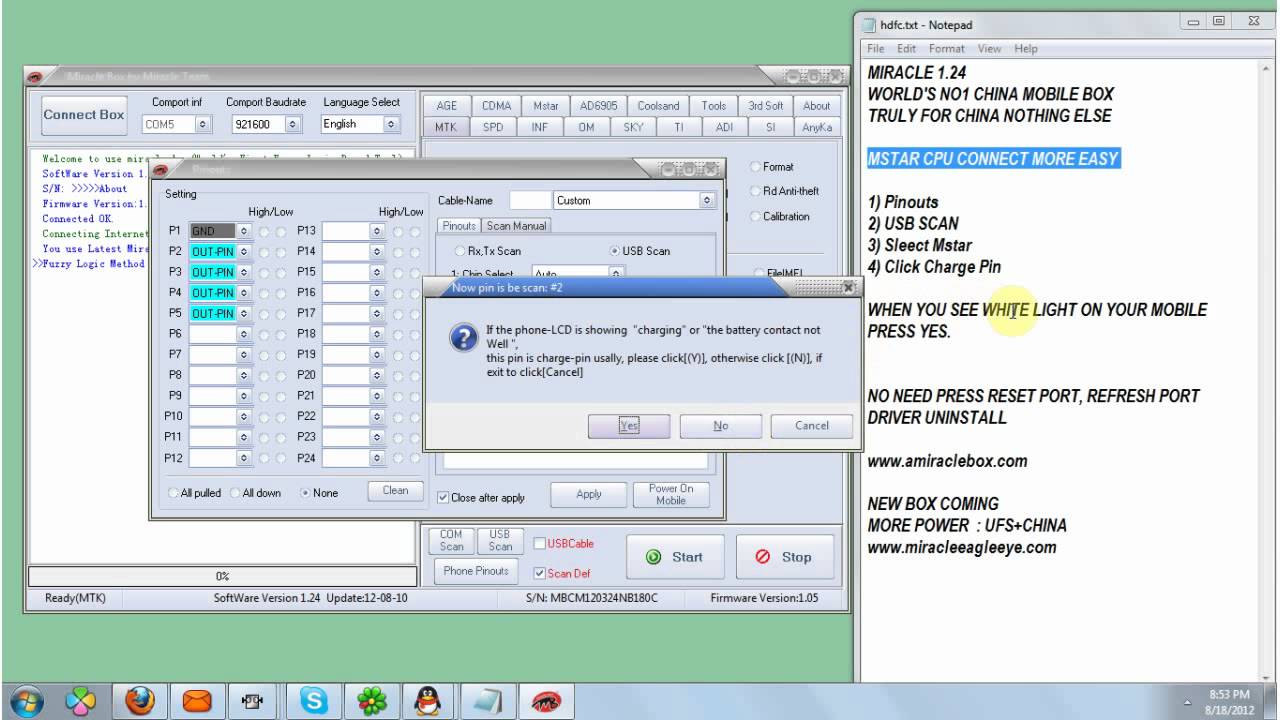Screen dimensions: 1280x720
Task: Switch to the SPD tab
Action: [x=493, y=127]
